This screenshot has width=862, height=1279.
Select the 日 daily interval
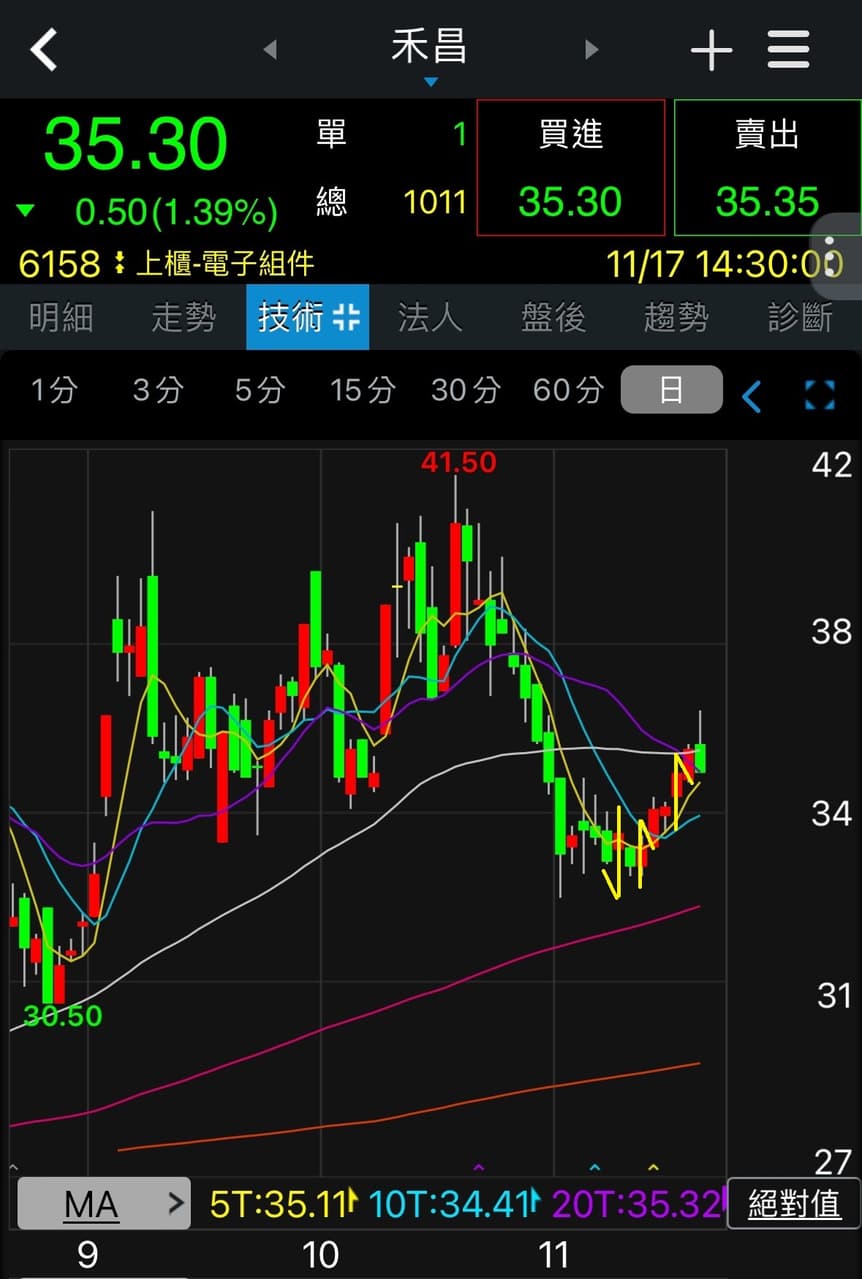pyautogui.click(x=671, y=390)
